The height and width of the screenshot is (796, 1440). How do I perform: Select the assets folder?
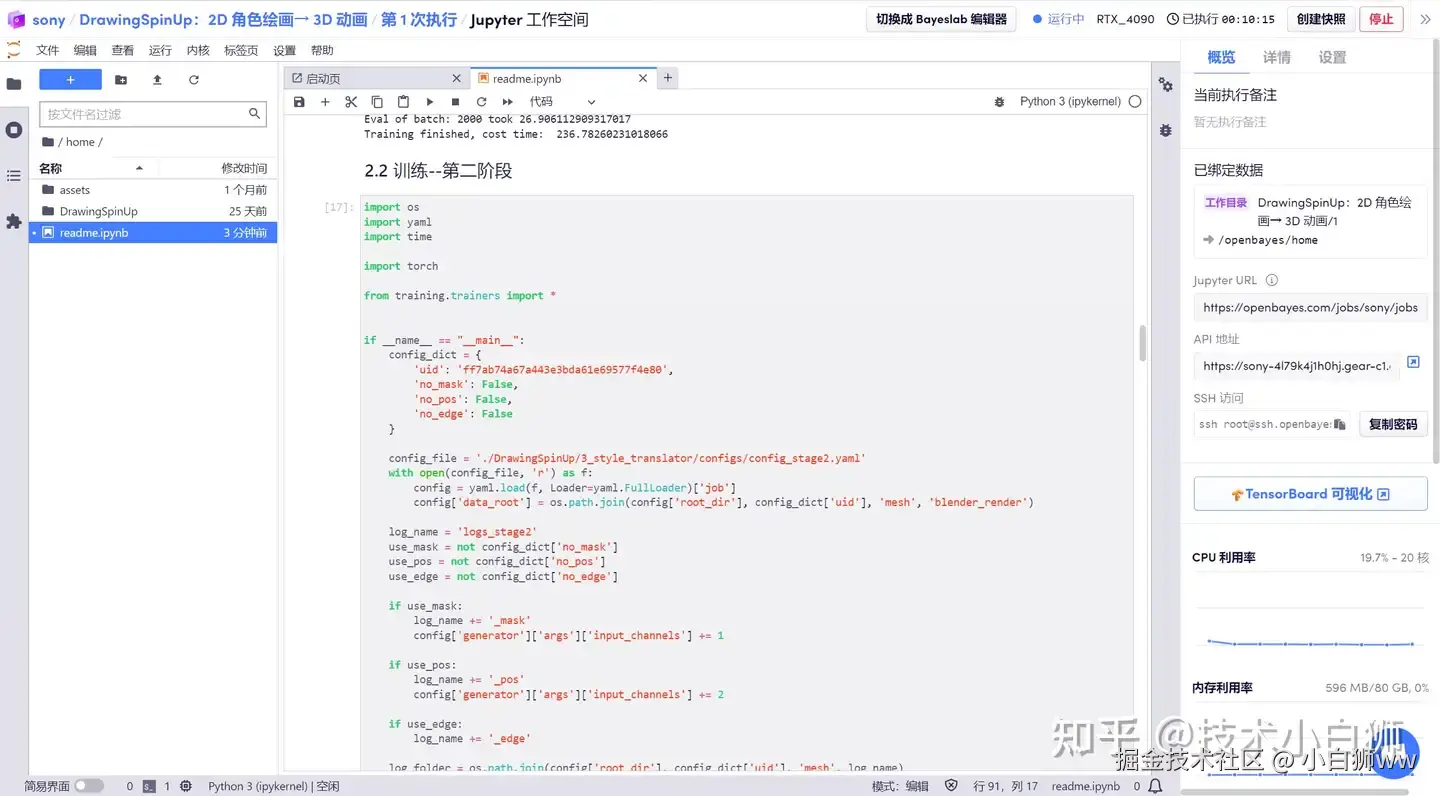[153, 190]
